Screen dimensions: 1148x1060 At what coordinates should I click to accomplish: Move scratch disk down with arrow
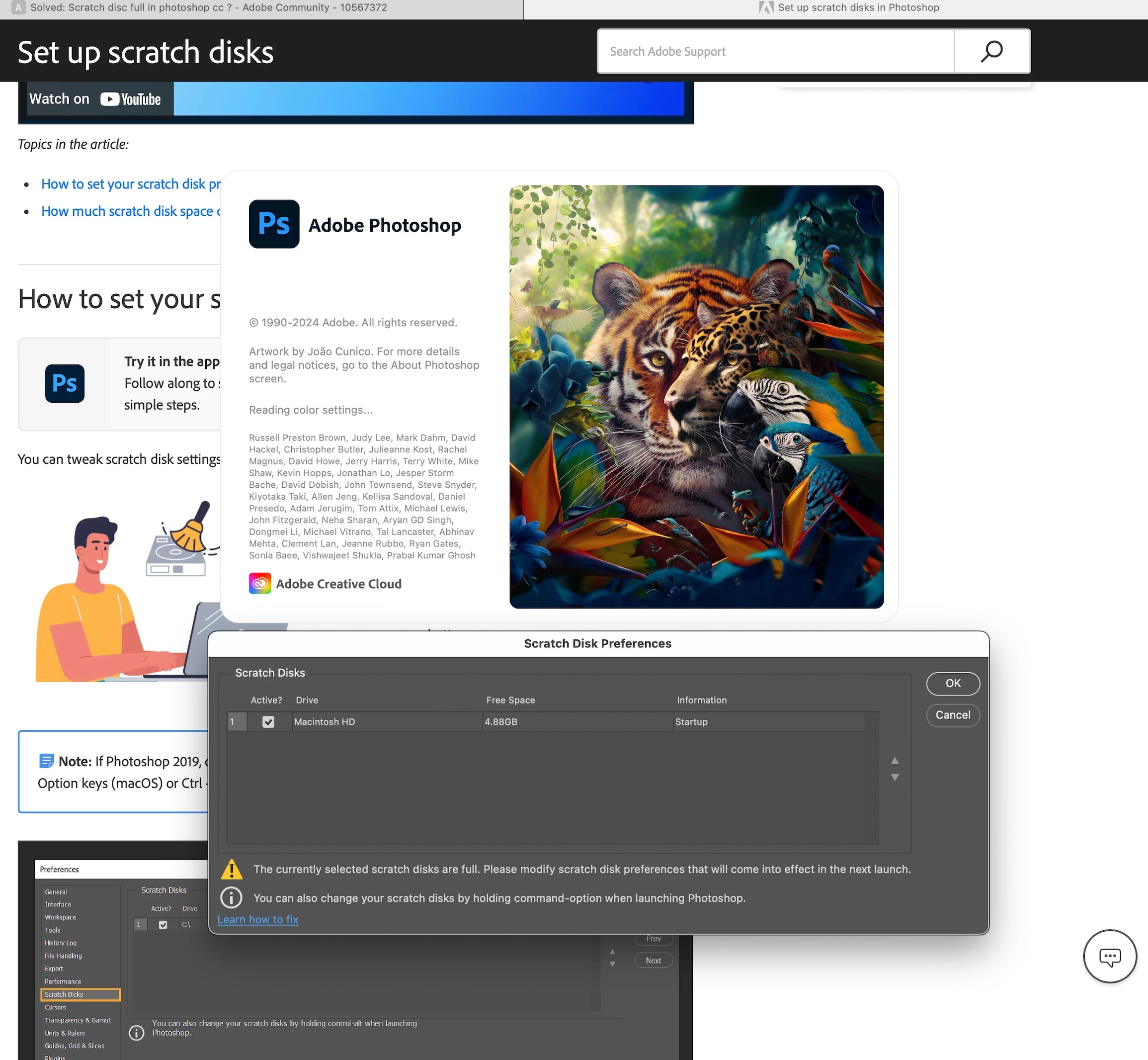coord(895,778)
